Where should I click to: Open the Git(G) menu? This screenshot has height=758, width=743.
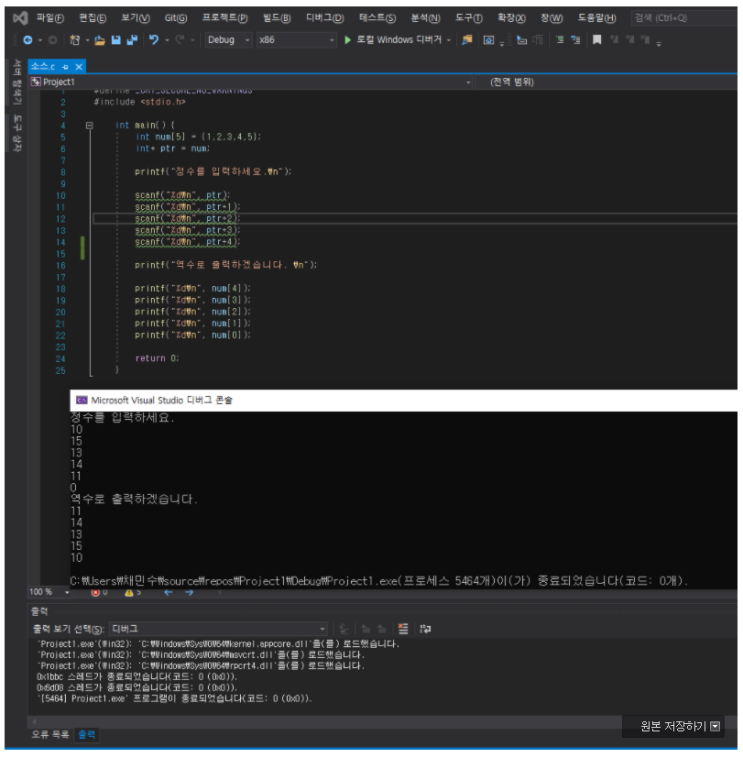pyautogui.click(x=176, y=18)
